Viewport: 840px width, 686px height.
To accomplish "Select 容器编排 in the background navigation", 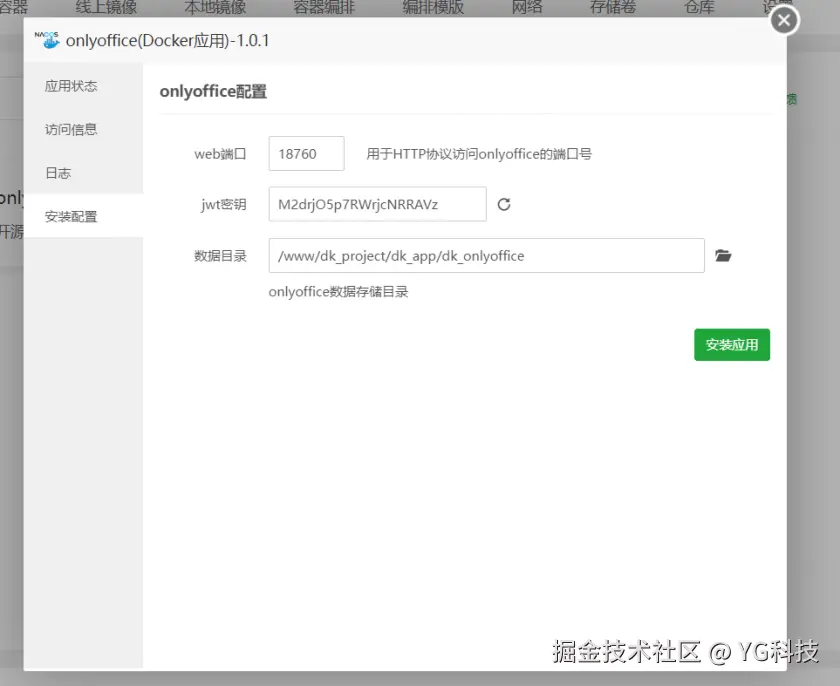I will click(x=324, y=7).
